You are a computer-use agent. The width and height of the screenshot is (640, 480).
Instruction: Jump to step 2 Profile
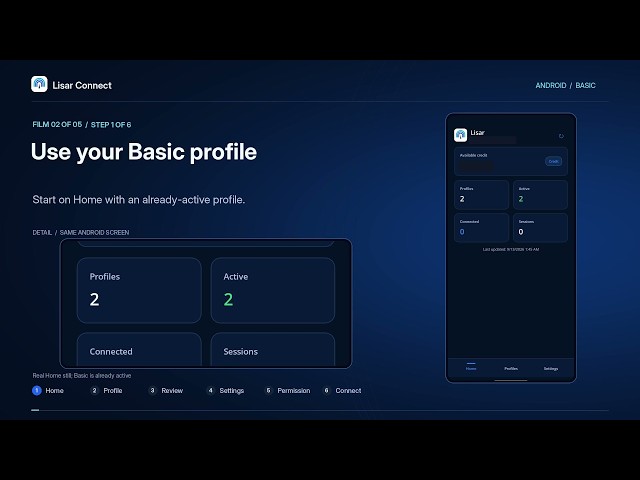tap(107, 391)
